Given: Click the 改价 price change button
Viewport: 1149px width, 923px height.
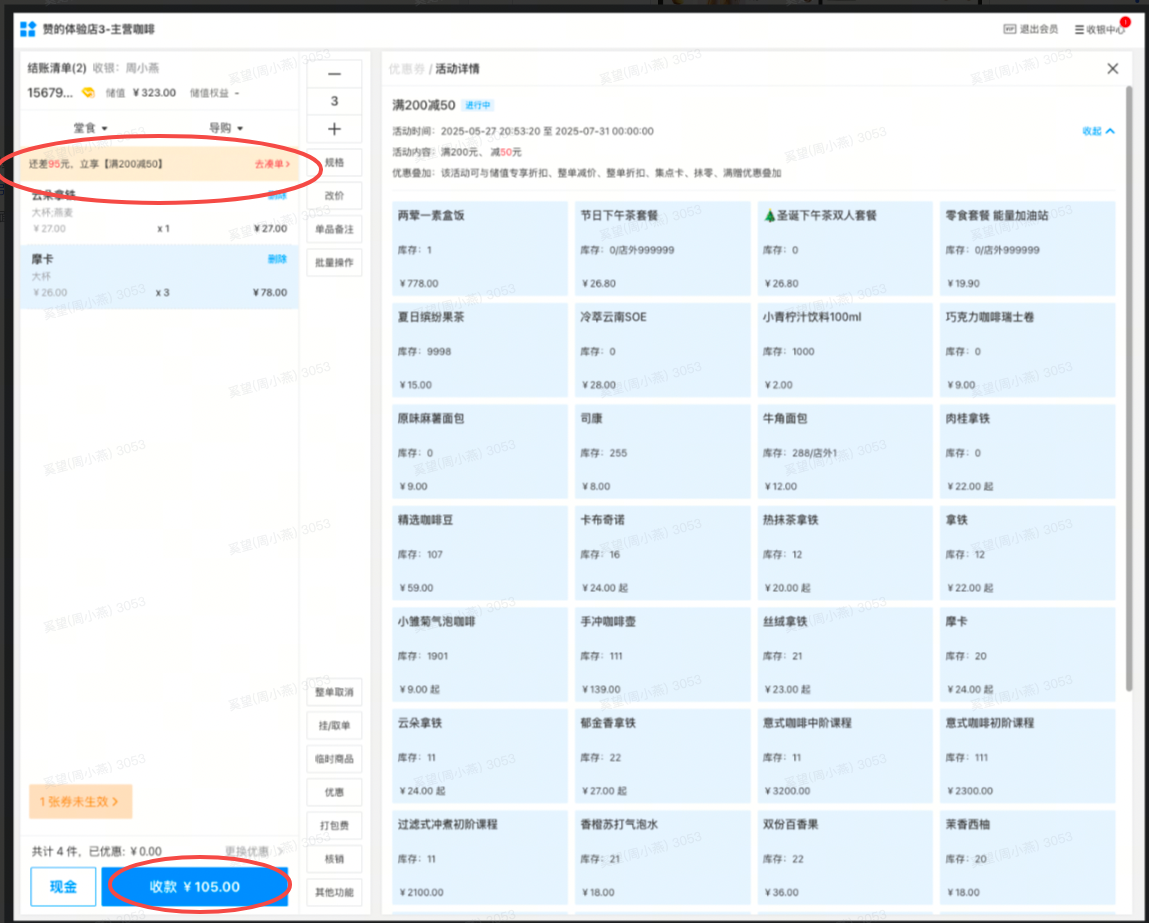Looking at the screenshot, I should pos(334,196).
